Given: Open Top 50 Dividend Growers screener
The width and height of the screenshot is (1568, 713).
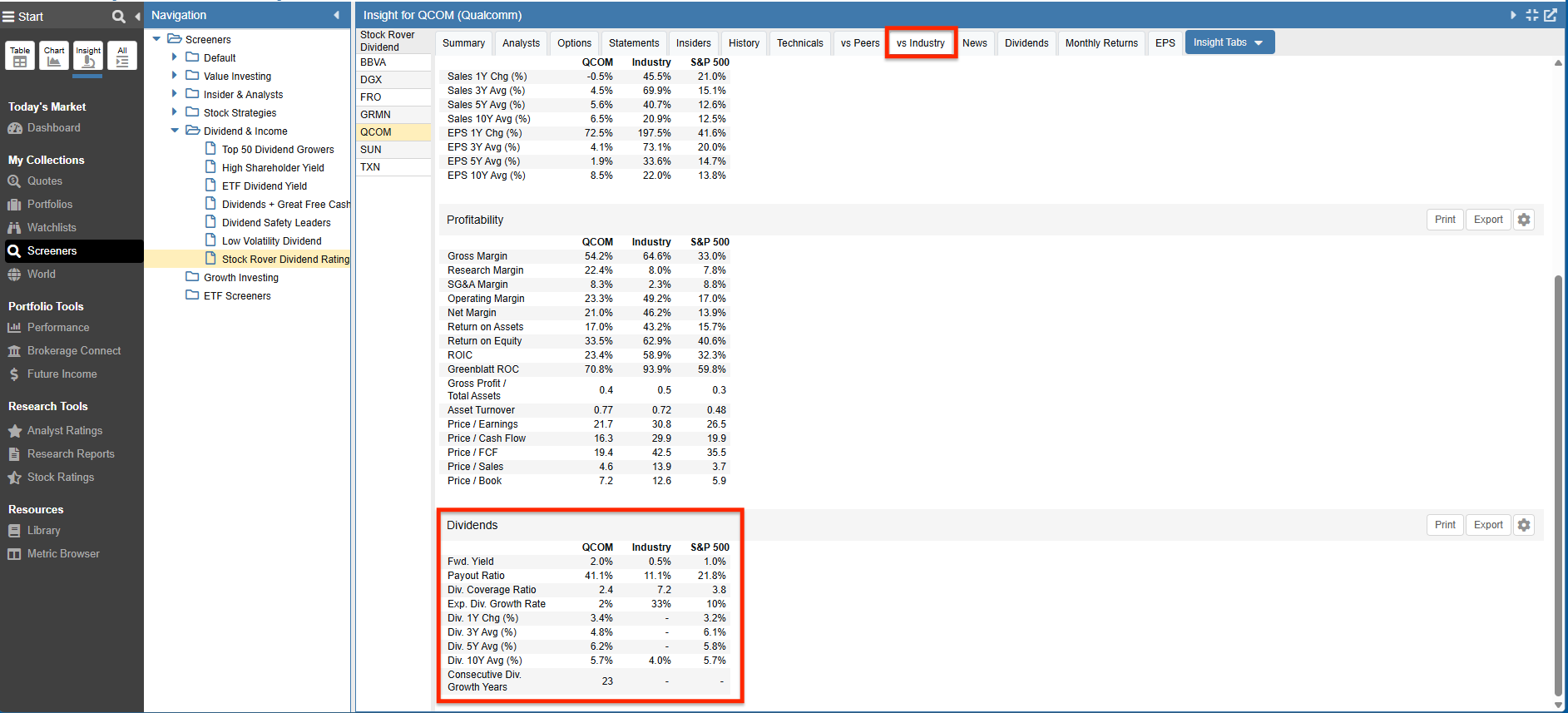Looking at the screenshot, I should (278, 149).
